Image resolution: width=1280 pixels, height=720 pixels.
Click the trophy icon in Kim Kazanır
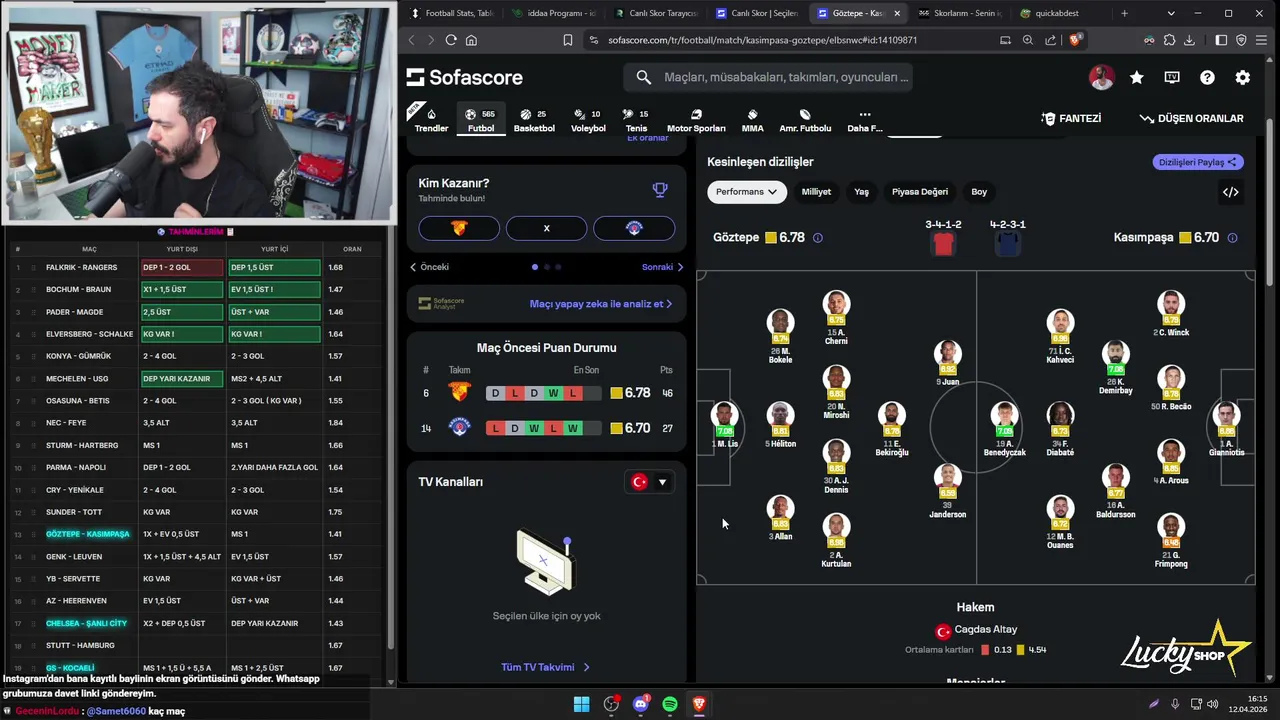click(660, 189)
